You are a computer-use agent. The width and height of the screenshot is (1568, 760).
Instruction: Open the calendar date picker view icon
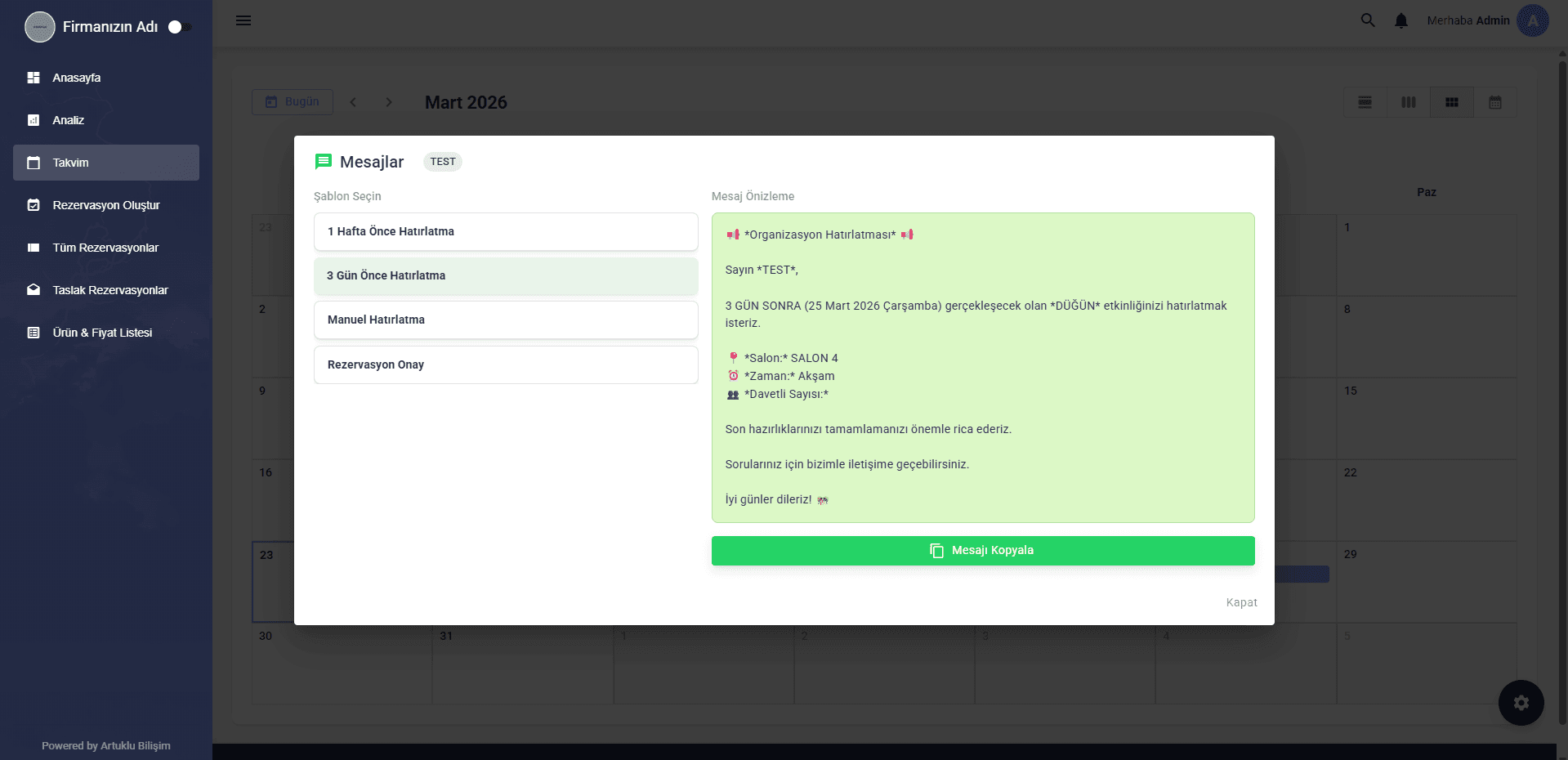tap(1495, 102)
